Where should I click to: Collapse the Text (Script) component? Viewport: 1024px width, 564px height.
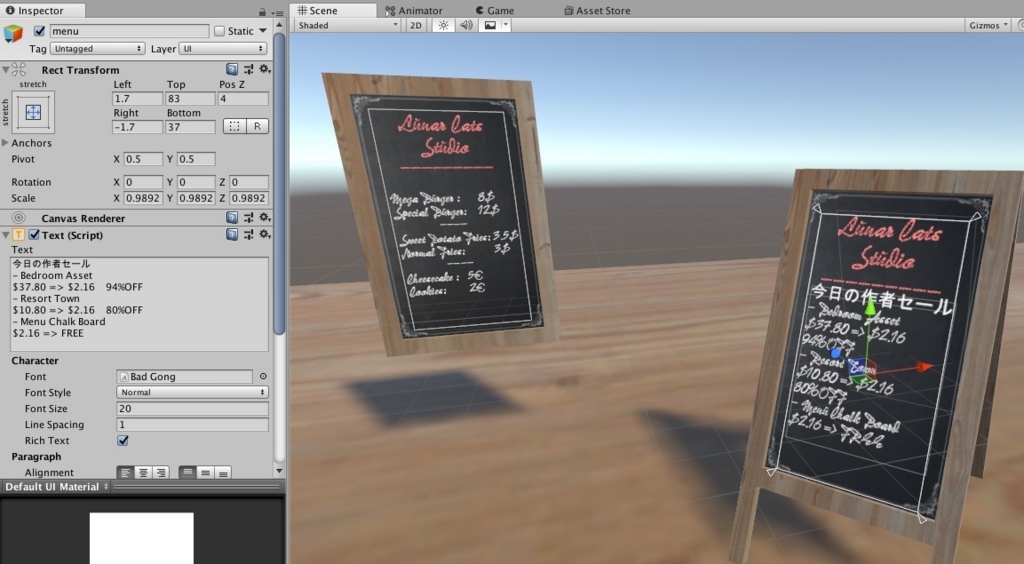[x=5, y=235]
